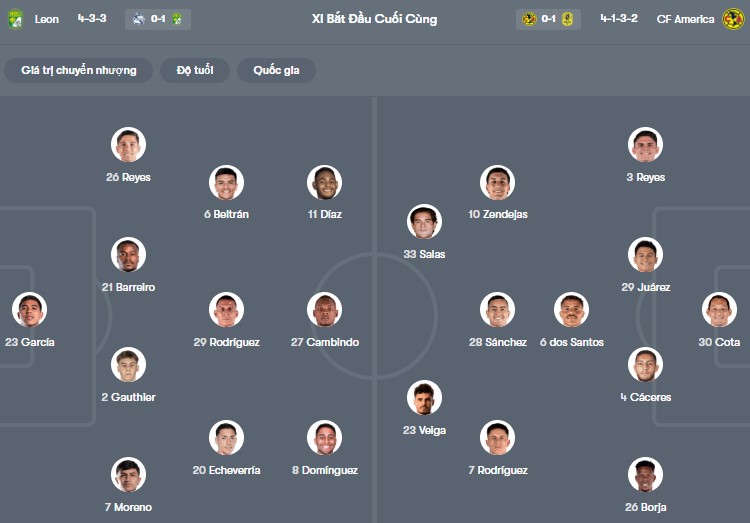Toggle the Quốc gia filter
The height and width of the screenshot is (523, 750).
[275, 70]
